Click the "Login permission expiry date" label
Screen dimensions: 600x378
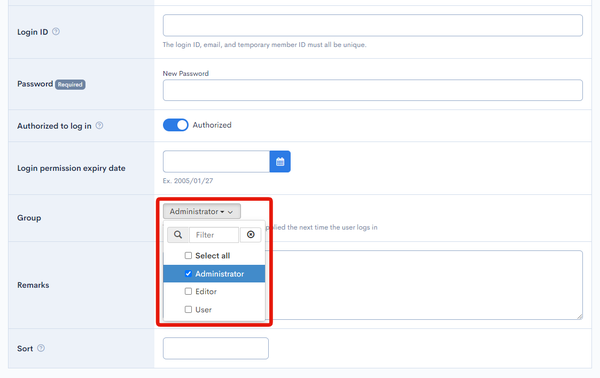71,168
